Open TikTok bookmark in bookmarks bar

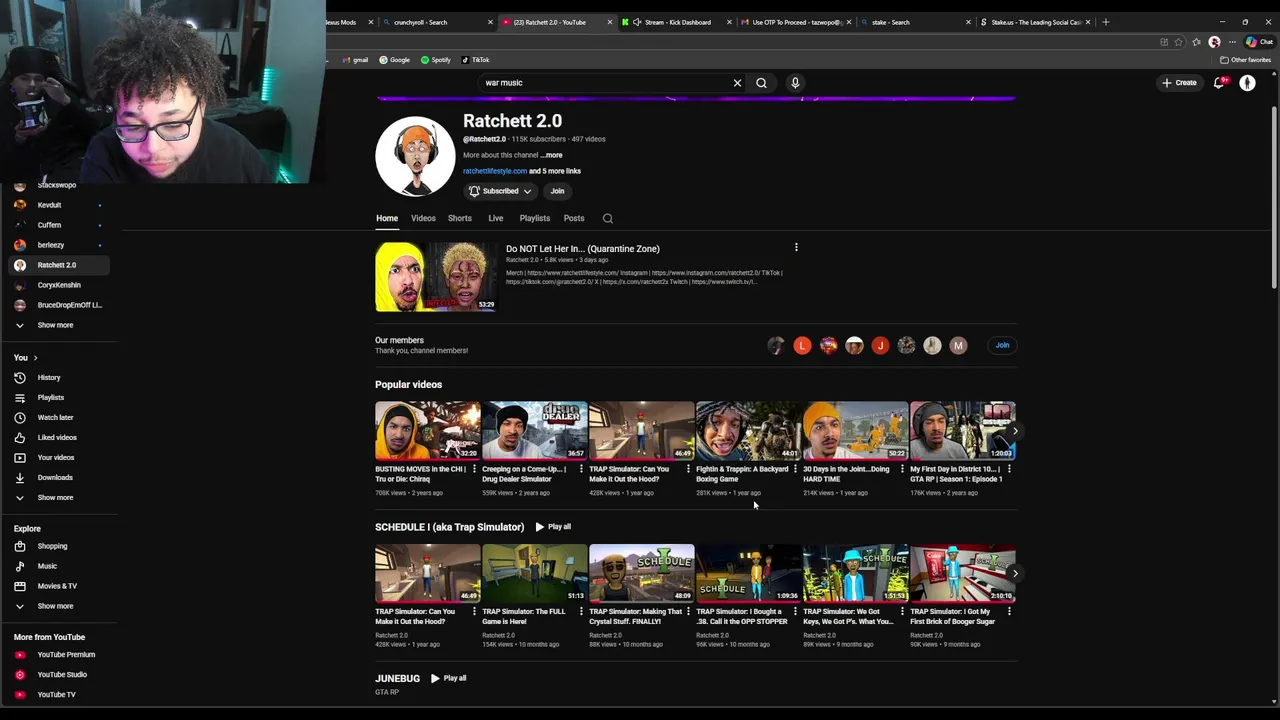pos(476,60)
